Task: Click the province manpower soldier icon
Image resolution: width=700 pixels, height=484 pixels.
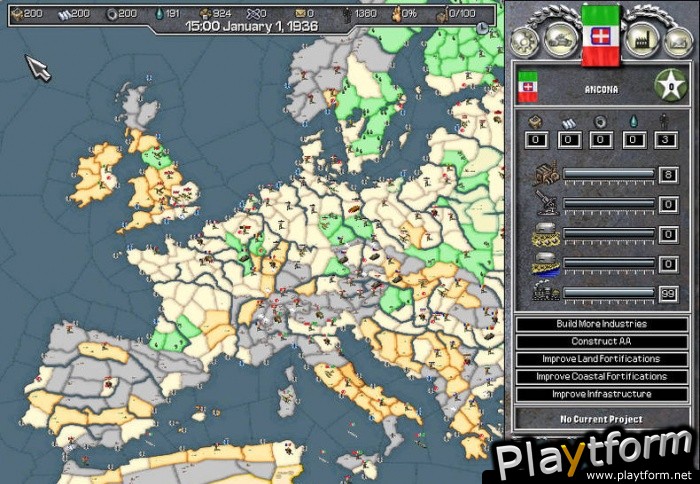Action: coord(666,122)
